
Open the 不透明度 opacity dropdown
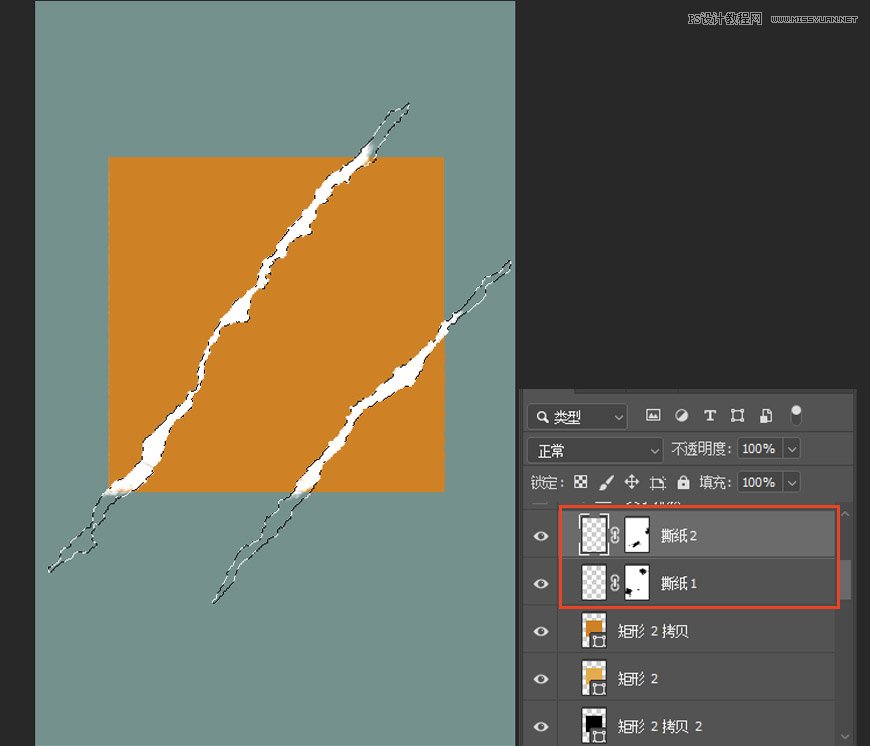pos(793,450)
